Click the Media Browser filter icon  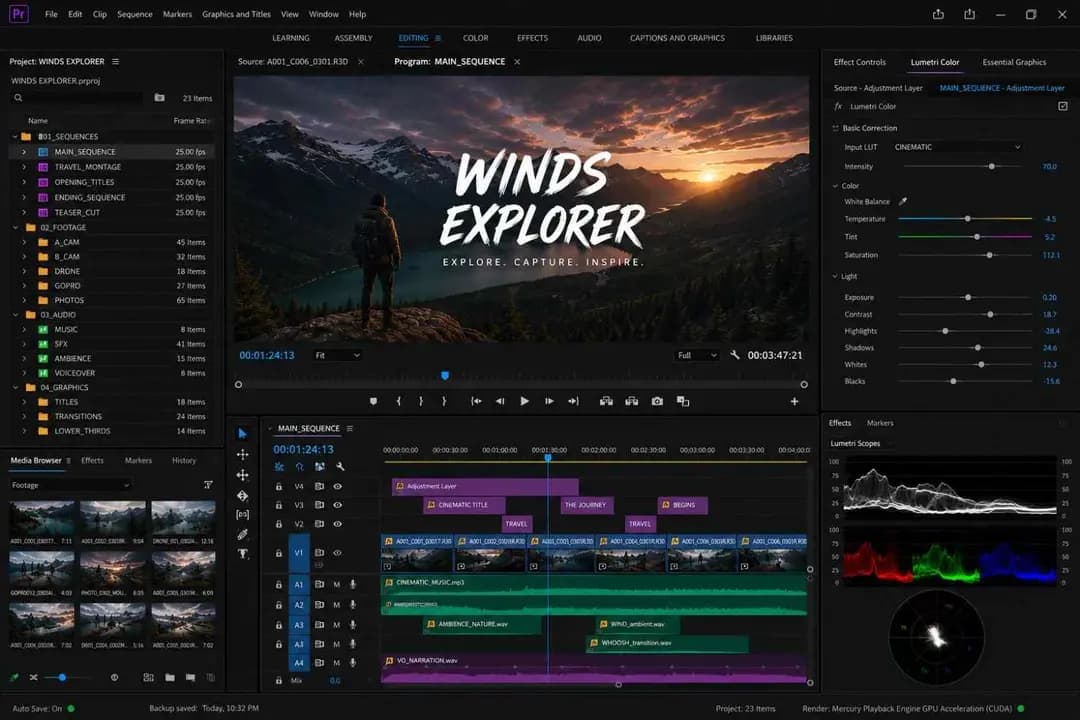208,485
